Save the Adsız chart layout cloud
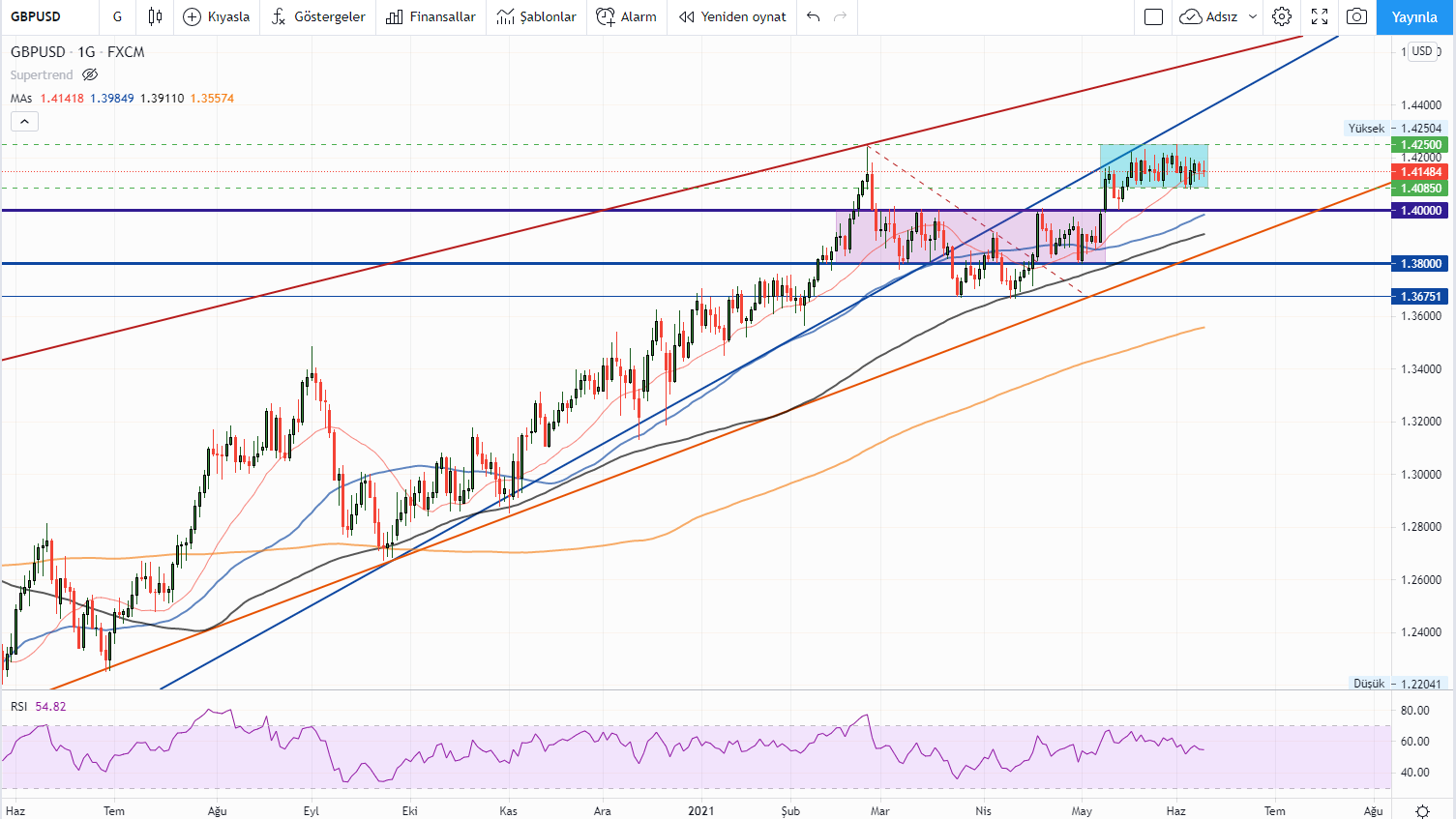 tap(1208, 16)
